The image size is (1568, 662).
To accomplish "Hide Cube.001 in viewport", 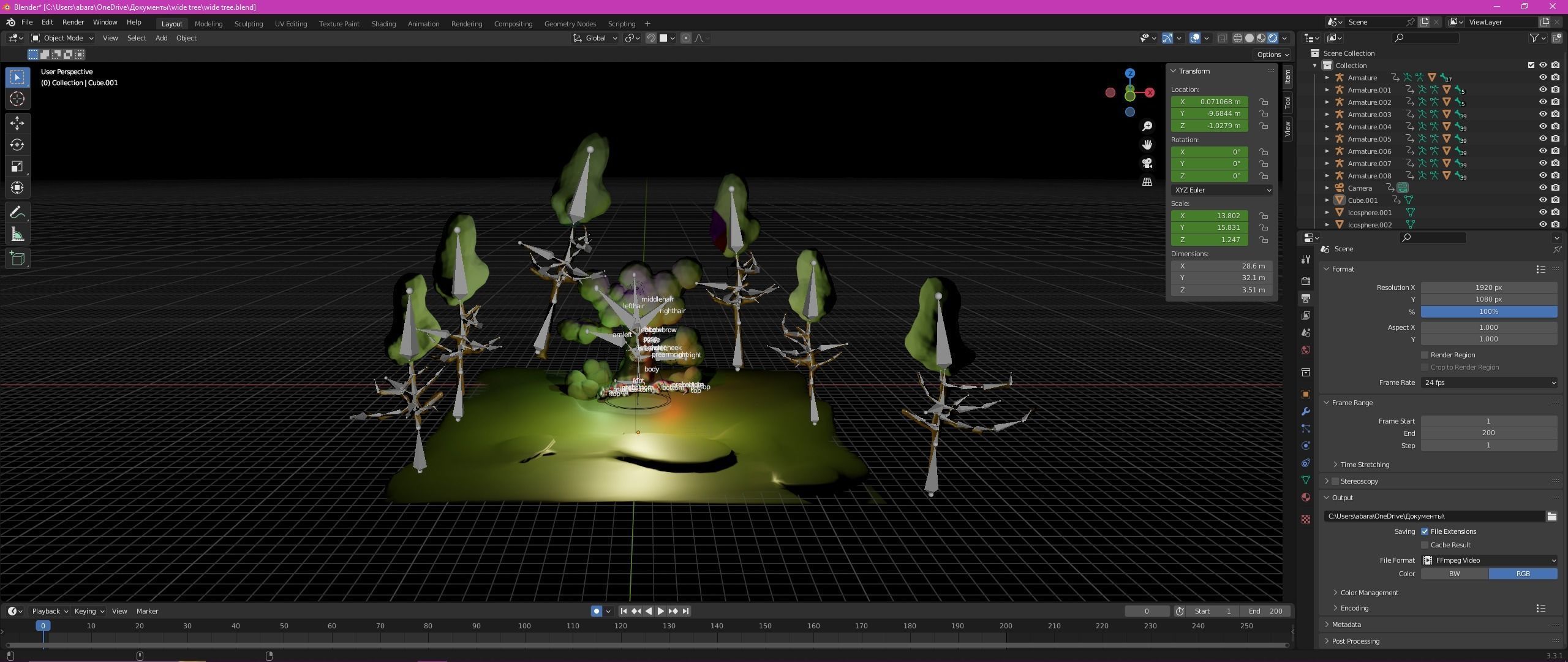I will (1543, 200).
